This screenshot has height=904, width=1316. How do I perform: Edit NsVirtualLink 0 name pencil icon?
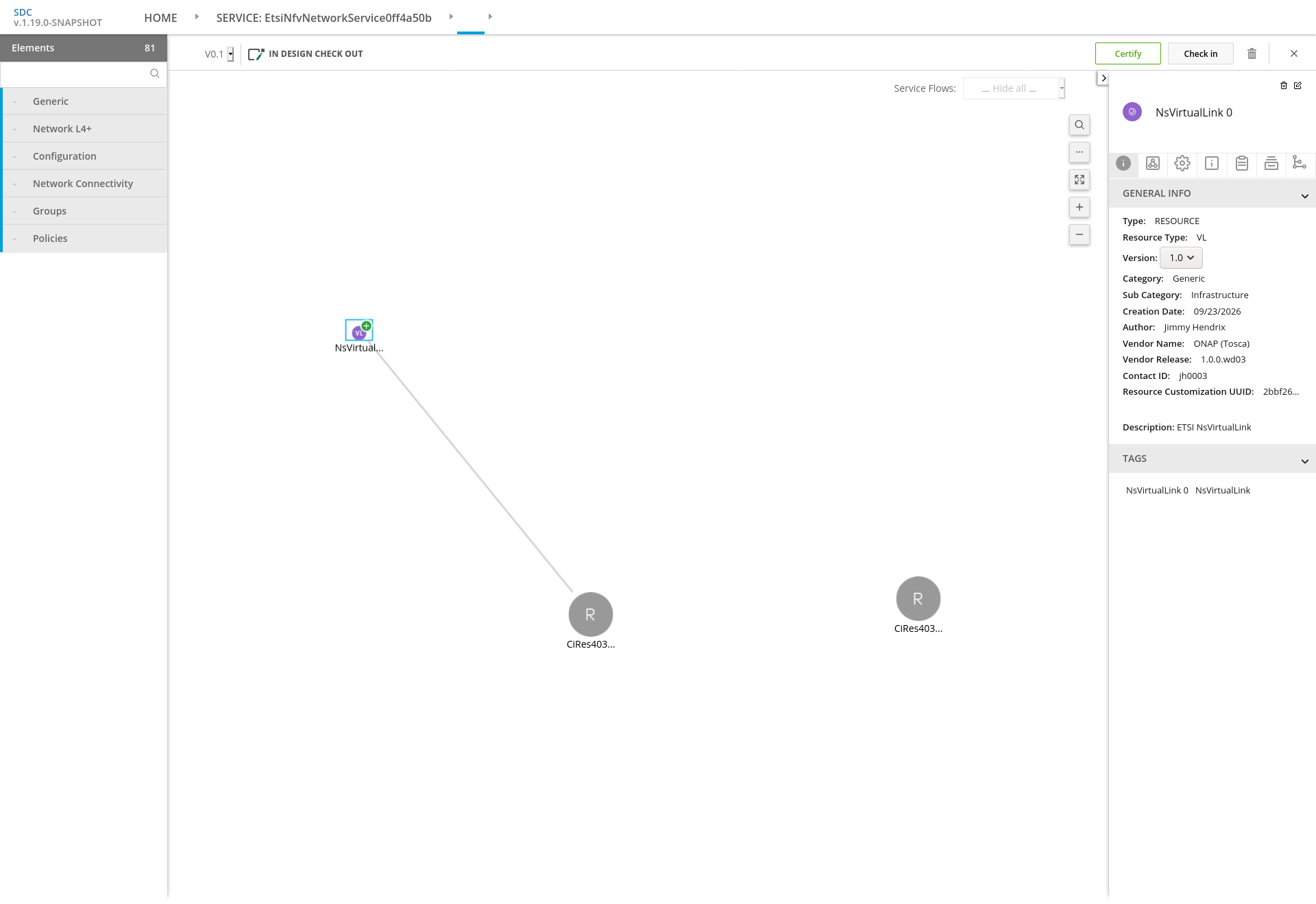[x=1297, y=86]
